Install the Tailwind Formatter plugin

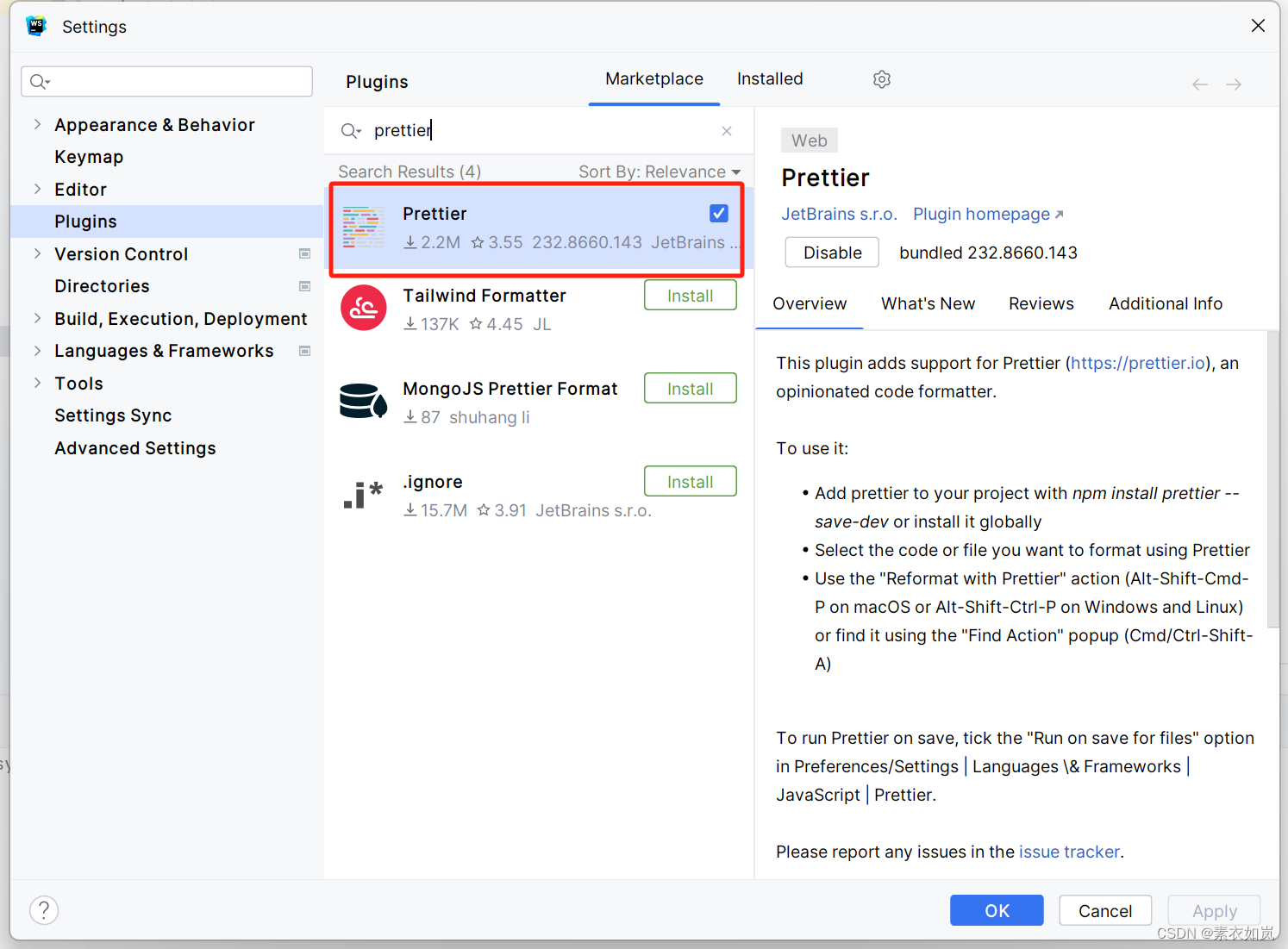click(691, 296)
